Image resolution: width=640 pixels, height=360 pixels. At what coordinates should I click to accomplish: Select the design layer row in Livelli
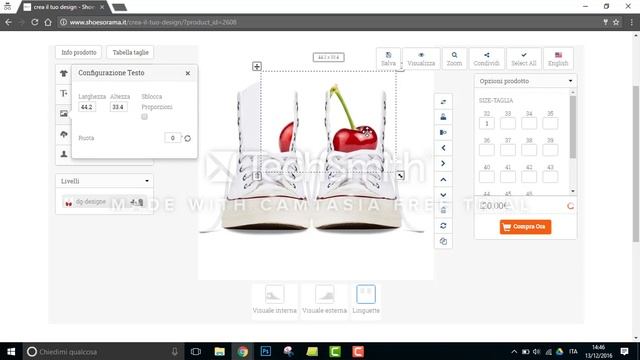[x=104, y=202]
